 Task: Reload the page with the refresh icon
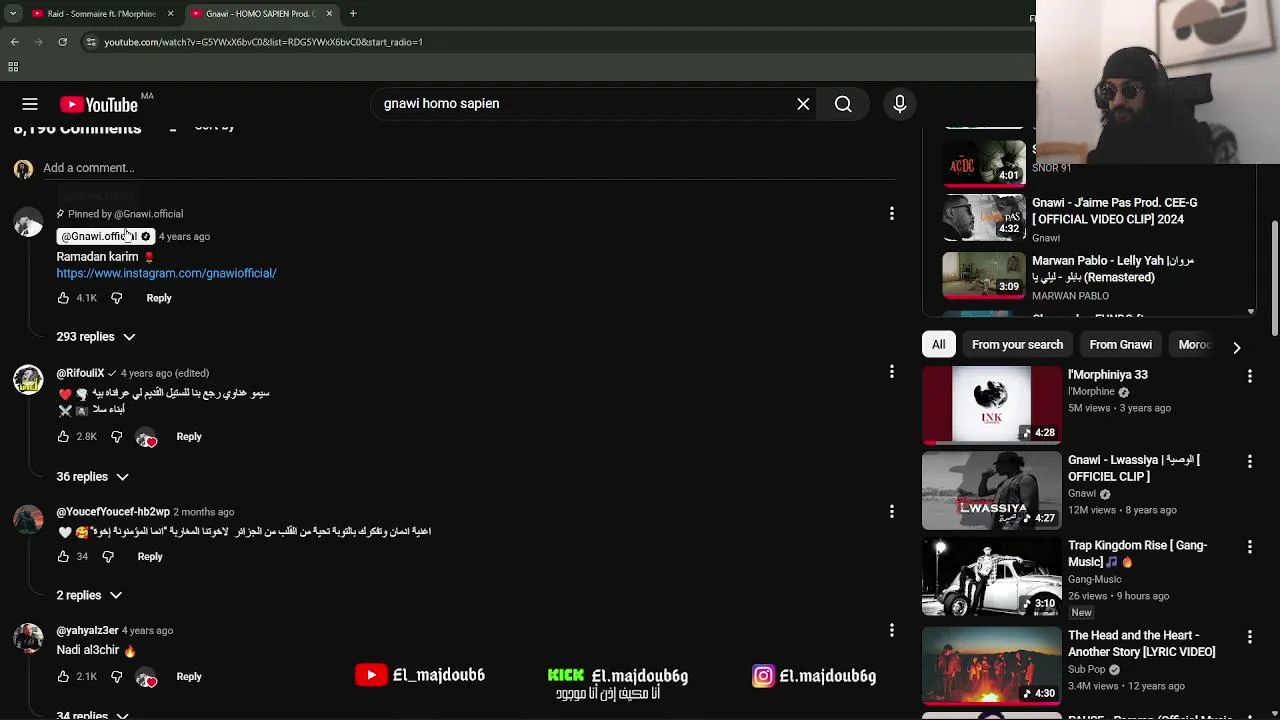pos(62,42)
